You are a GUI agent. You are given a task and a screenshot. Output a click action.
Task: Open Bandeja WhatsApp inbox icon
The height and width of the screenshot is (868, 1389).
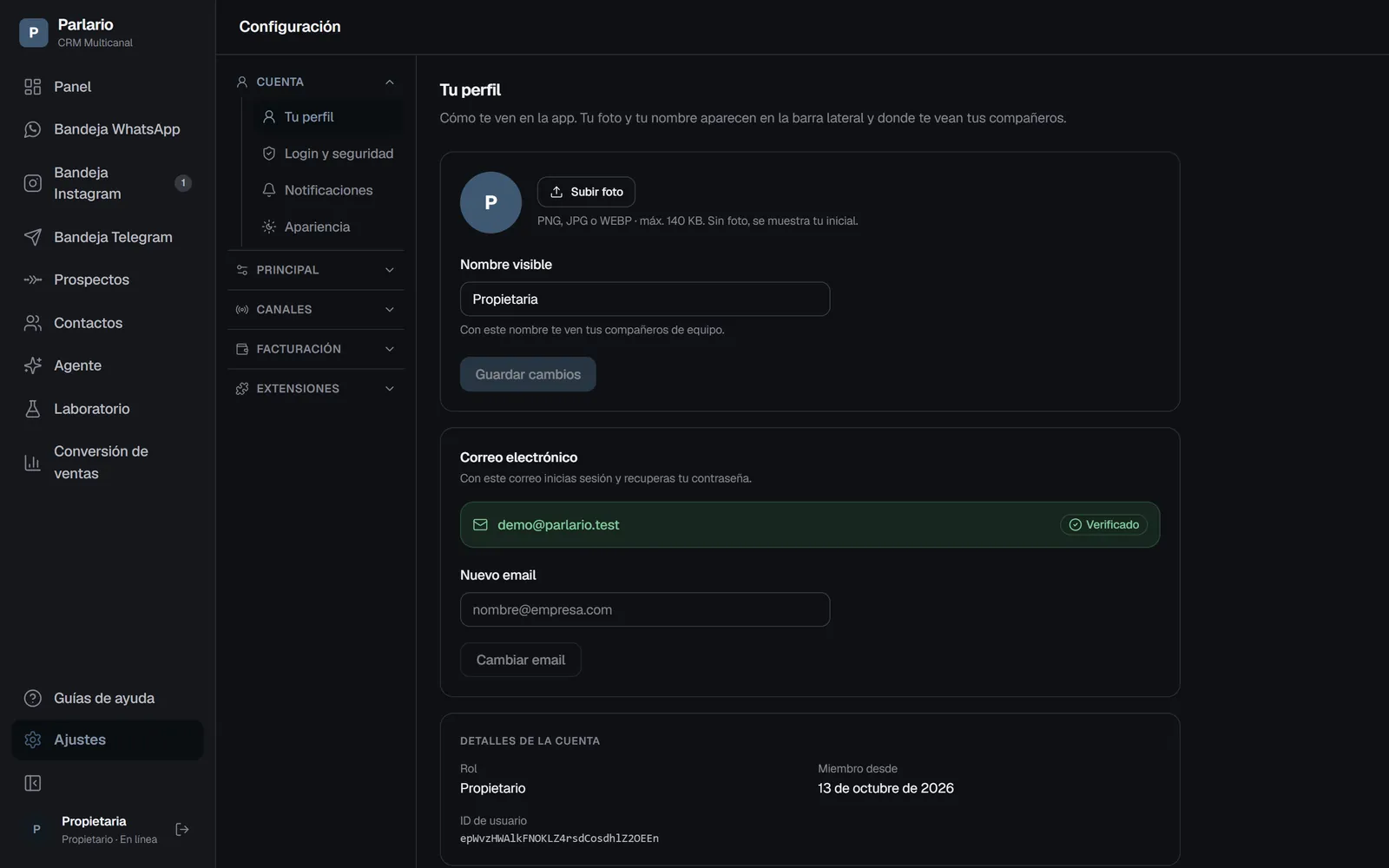pyautogui.click(x=33, y=129)
